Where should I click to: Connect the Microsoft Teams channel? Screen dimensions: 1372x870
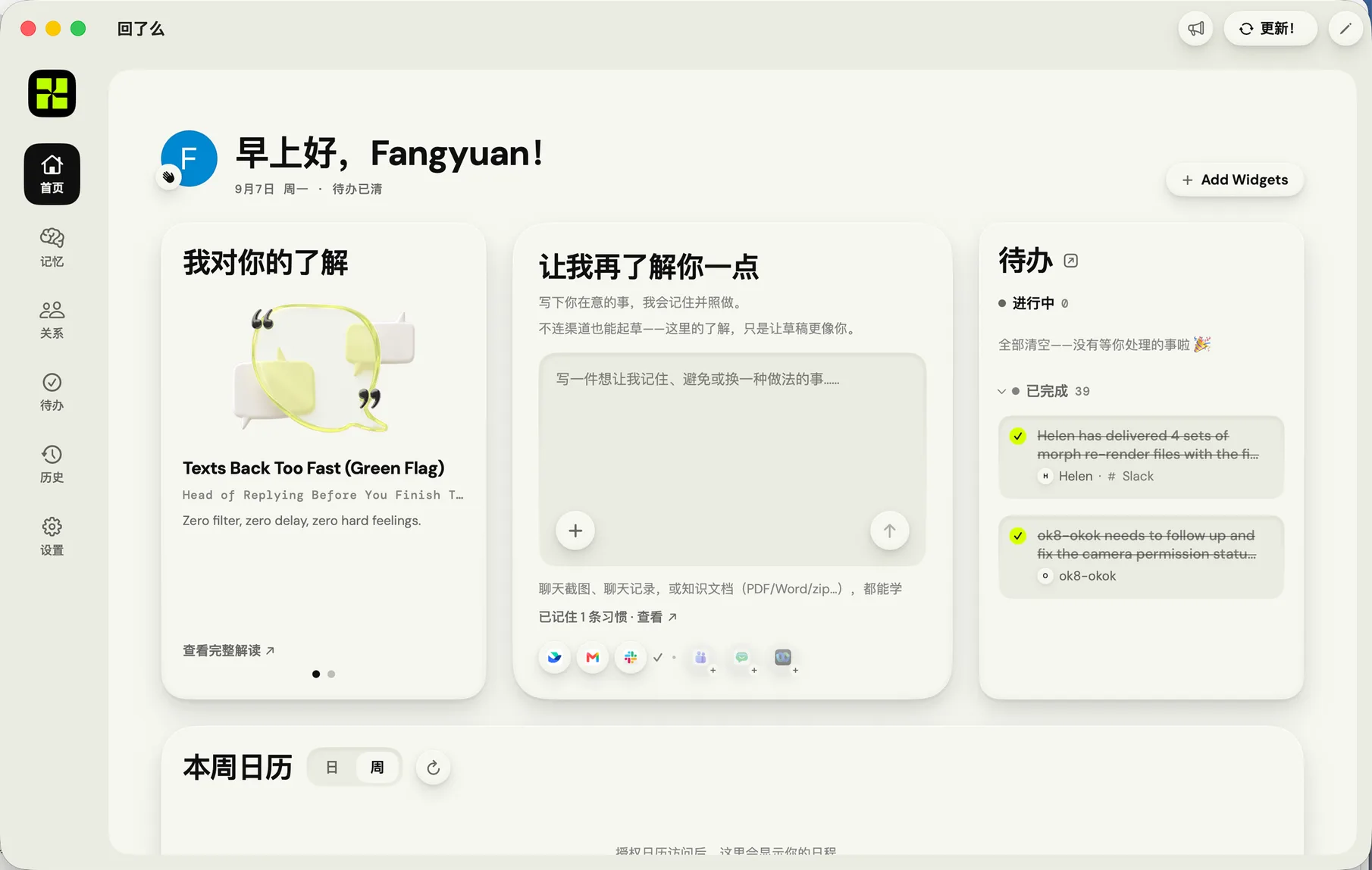coord(702,658)
